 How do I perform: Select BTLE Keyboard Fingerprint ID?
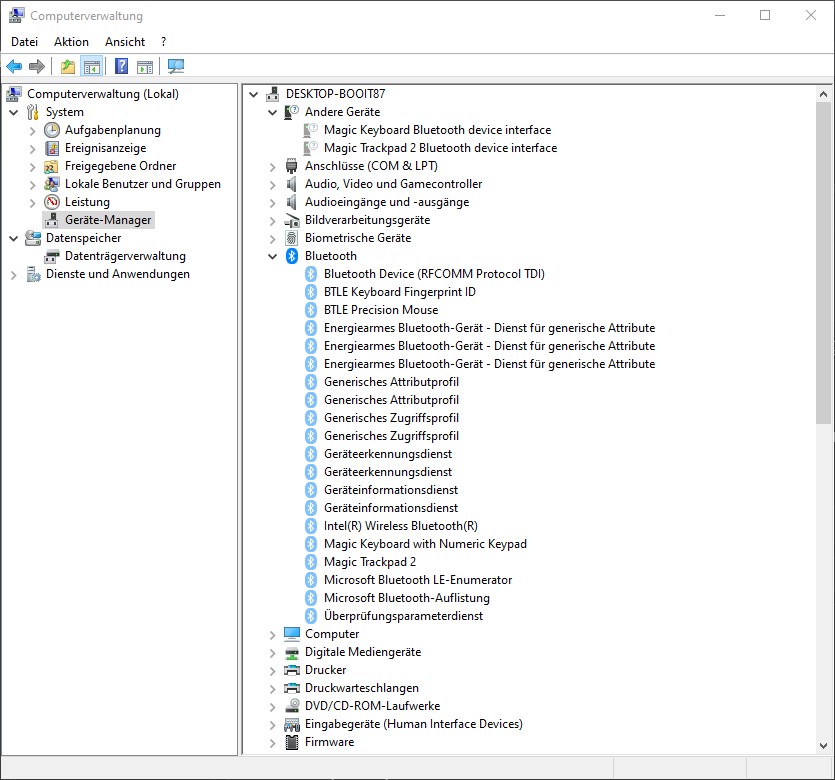pyautogui.click(x=399, y=292)
